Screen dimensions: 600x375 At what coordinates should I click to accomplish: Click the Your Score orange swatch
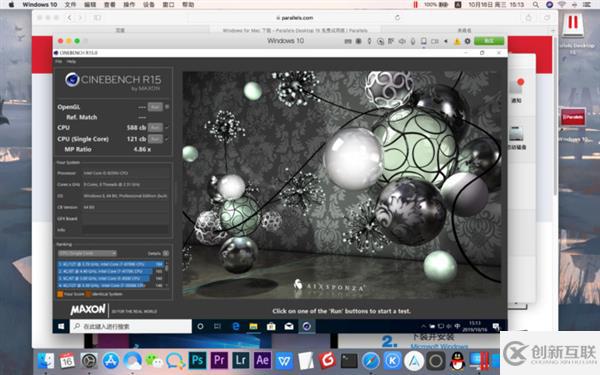[60, 294]
